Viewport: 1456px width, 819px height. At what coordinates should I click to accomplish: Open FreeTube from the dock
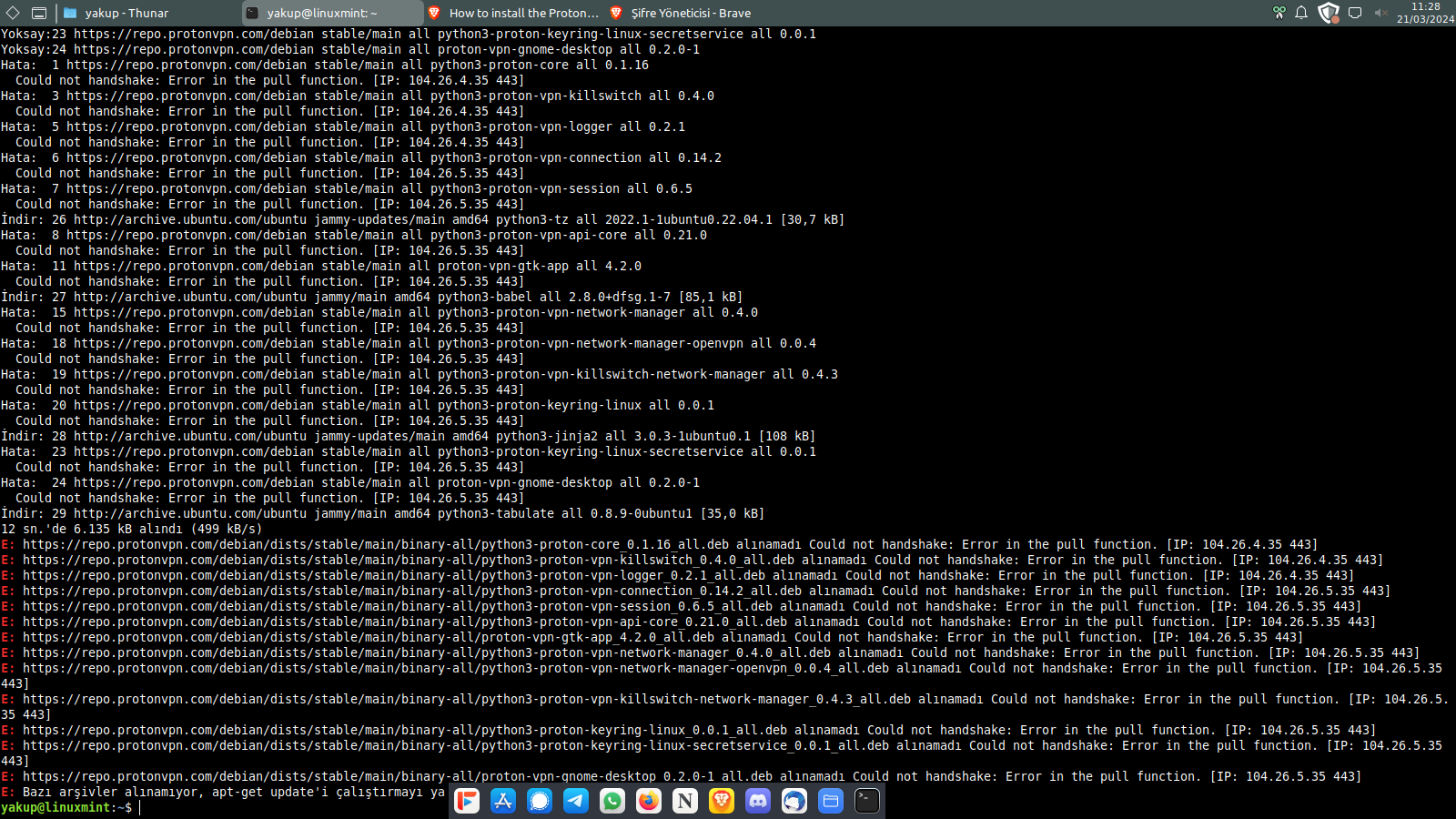click(x=467, y=801)
